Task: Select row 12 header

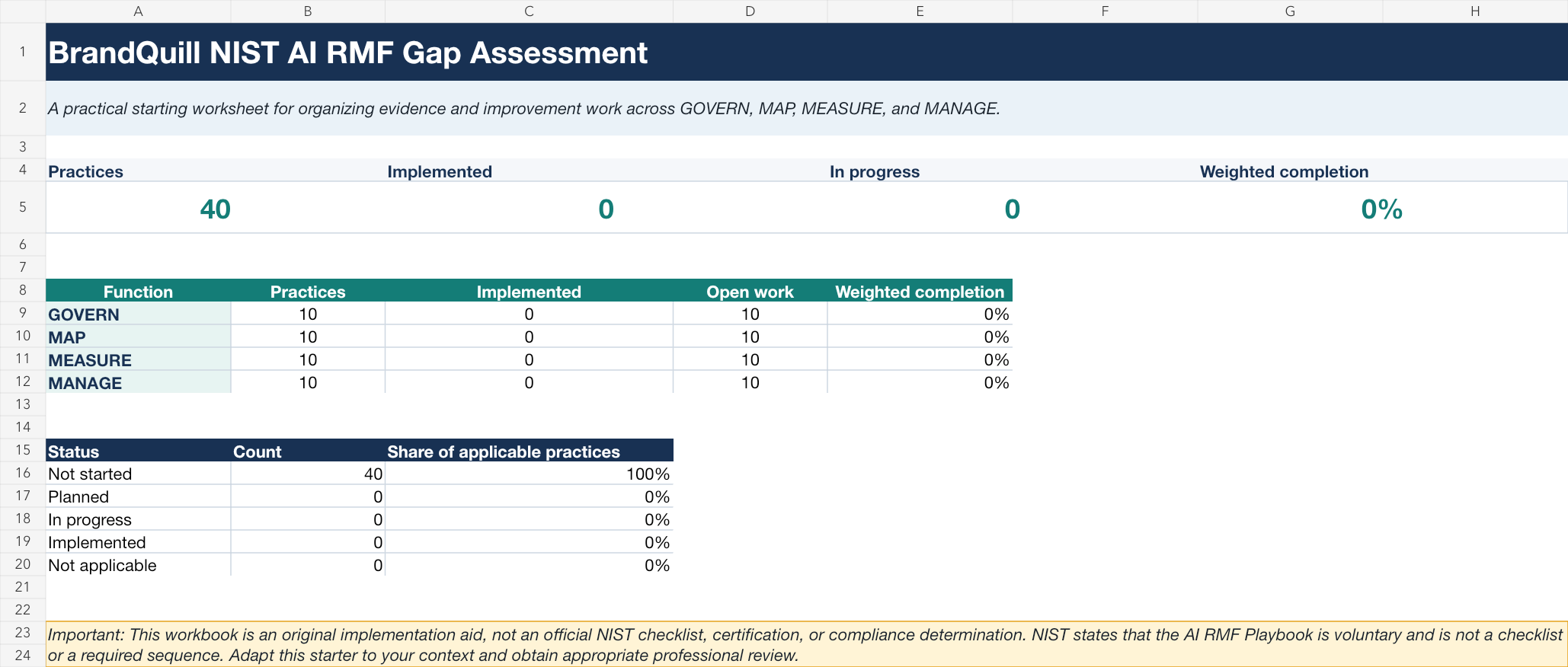Action: 23,381
